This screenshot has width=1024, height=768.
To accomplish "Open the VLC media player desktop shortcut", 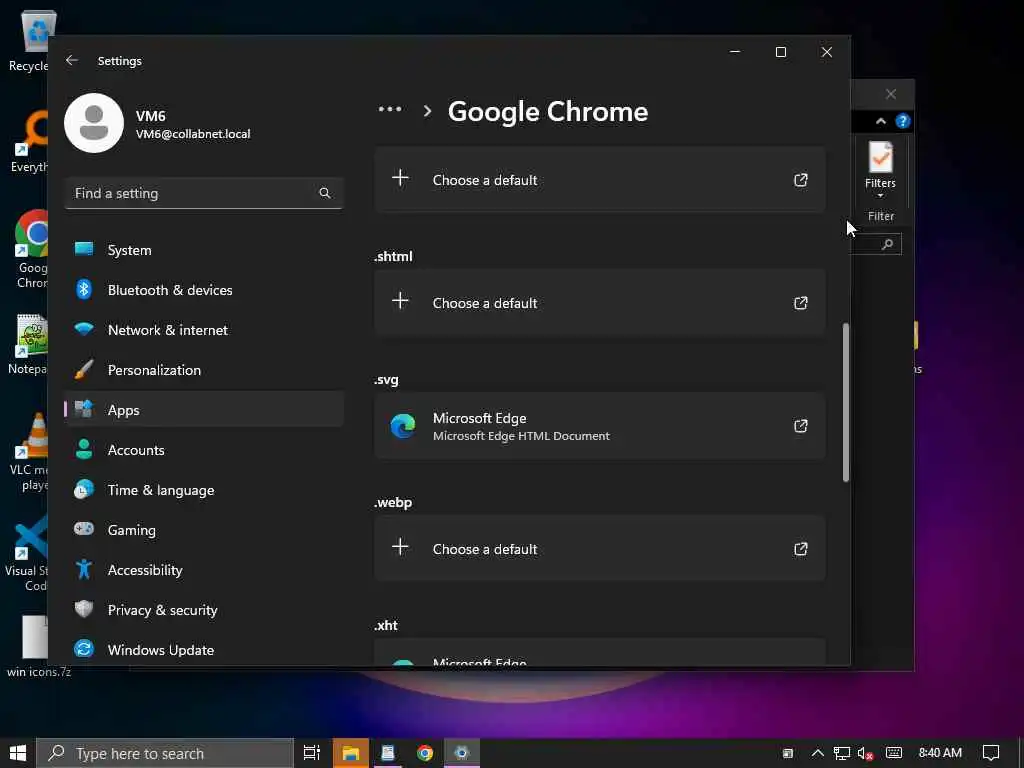I will [27, 451].
